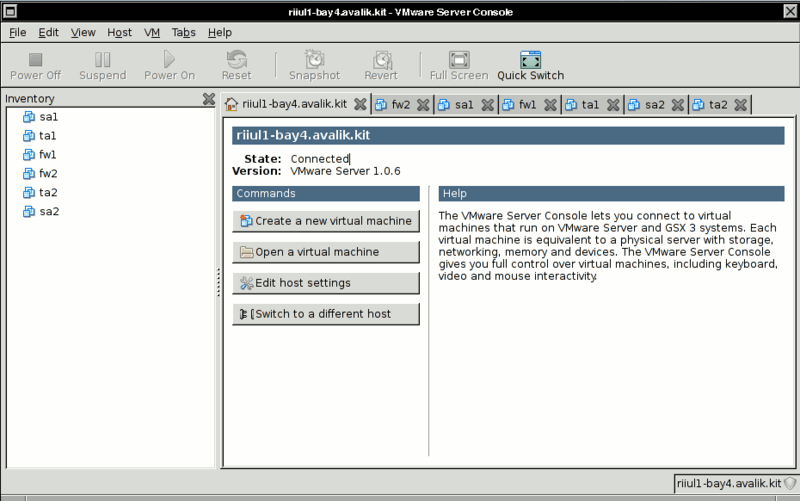Click the Power Off toolbar button
Image resolution: width=800 pixels, height=501 pixels.
tap(35, 66)
